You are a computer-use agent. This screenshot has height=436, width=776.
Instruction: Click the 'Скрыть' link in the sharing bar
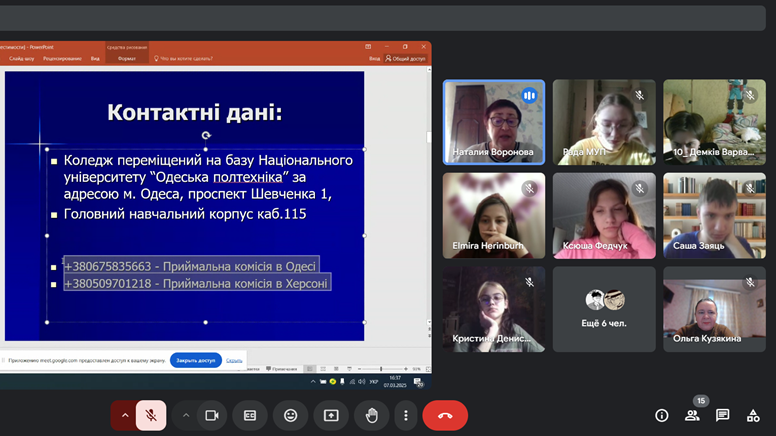(x=234, y=360)
